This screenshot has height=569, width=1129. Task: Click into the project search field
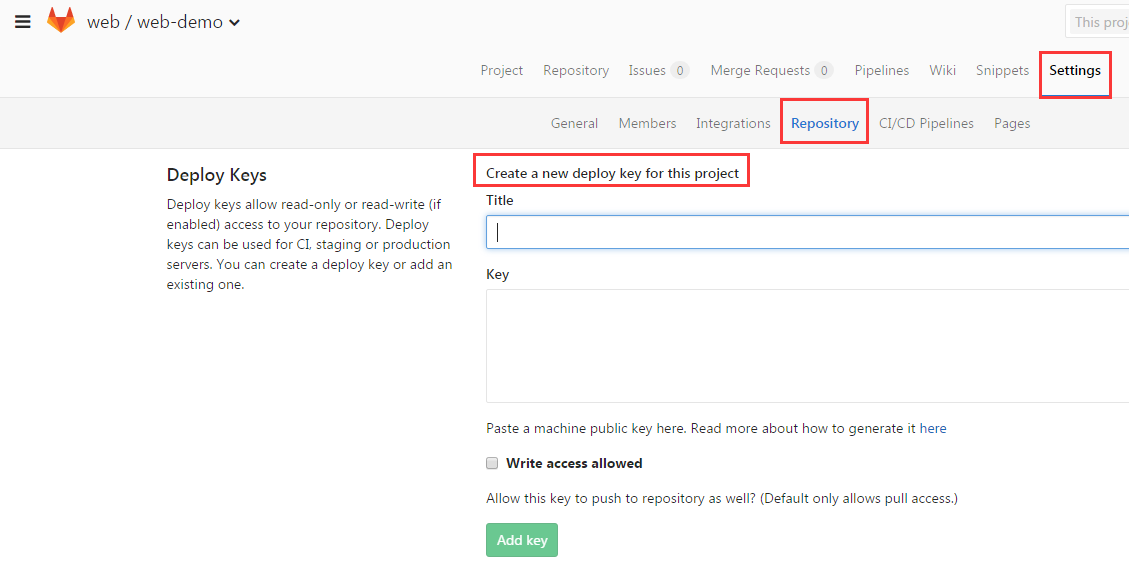(1097, 22)
